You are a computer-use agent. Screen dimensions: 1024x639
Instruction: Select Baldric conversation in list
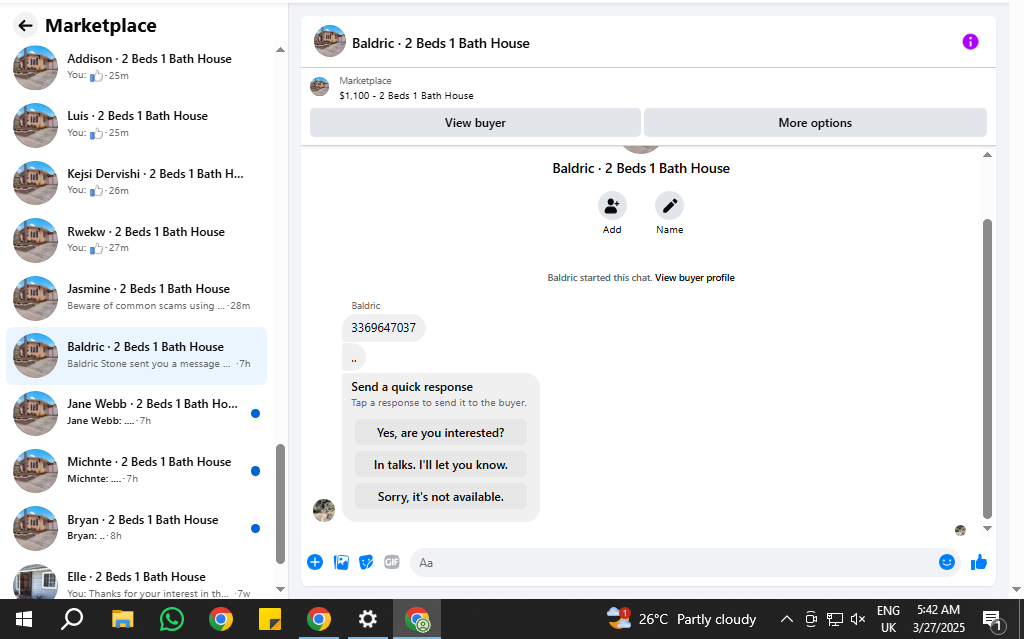click(136, 355)
